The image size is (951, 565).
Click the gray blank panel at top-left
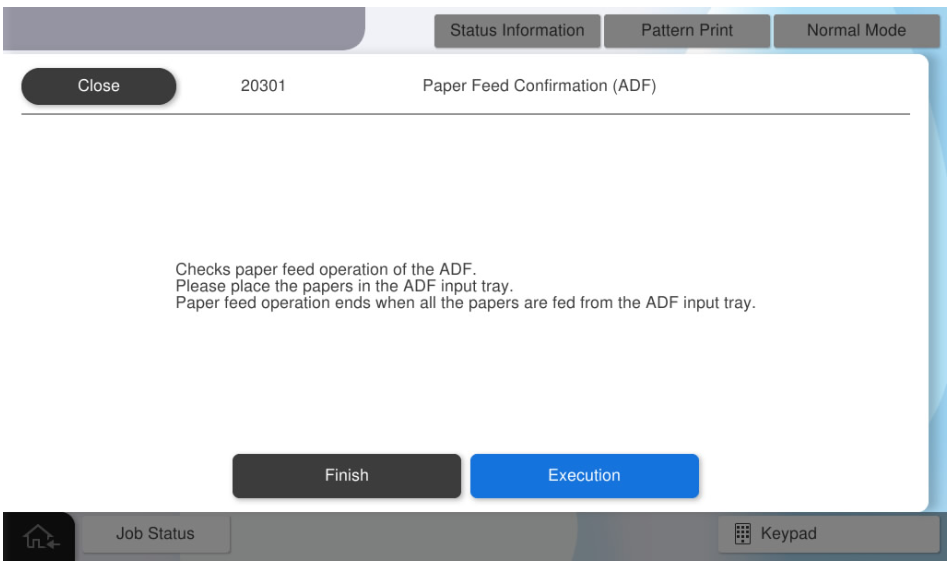point(180,27)
